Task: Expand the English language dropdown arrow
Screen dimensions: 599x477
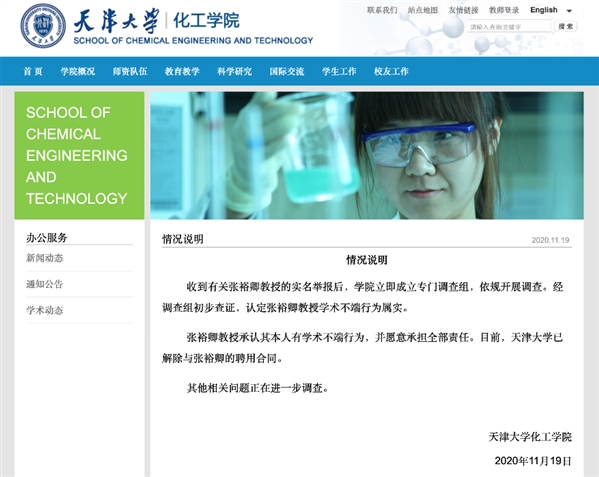Action: point(569,11)
